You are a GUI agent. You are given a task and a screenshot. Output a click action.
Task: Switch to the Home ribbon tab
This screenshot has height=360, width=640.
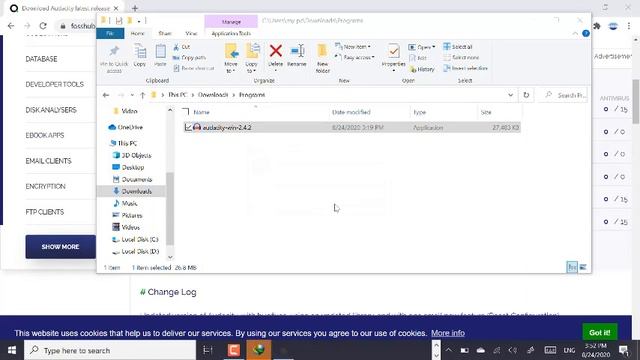tap(138, 33)
